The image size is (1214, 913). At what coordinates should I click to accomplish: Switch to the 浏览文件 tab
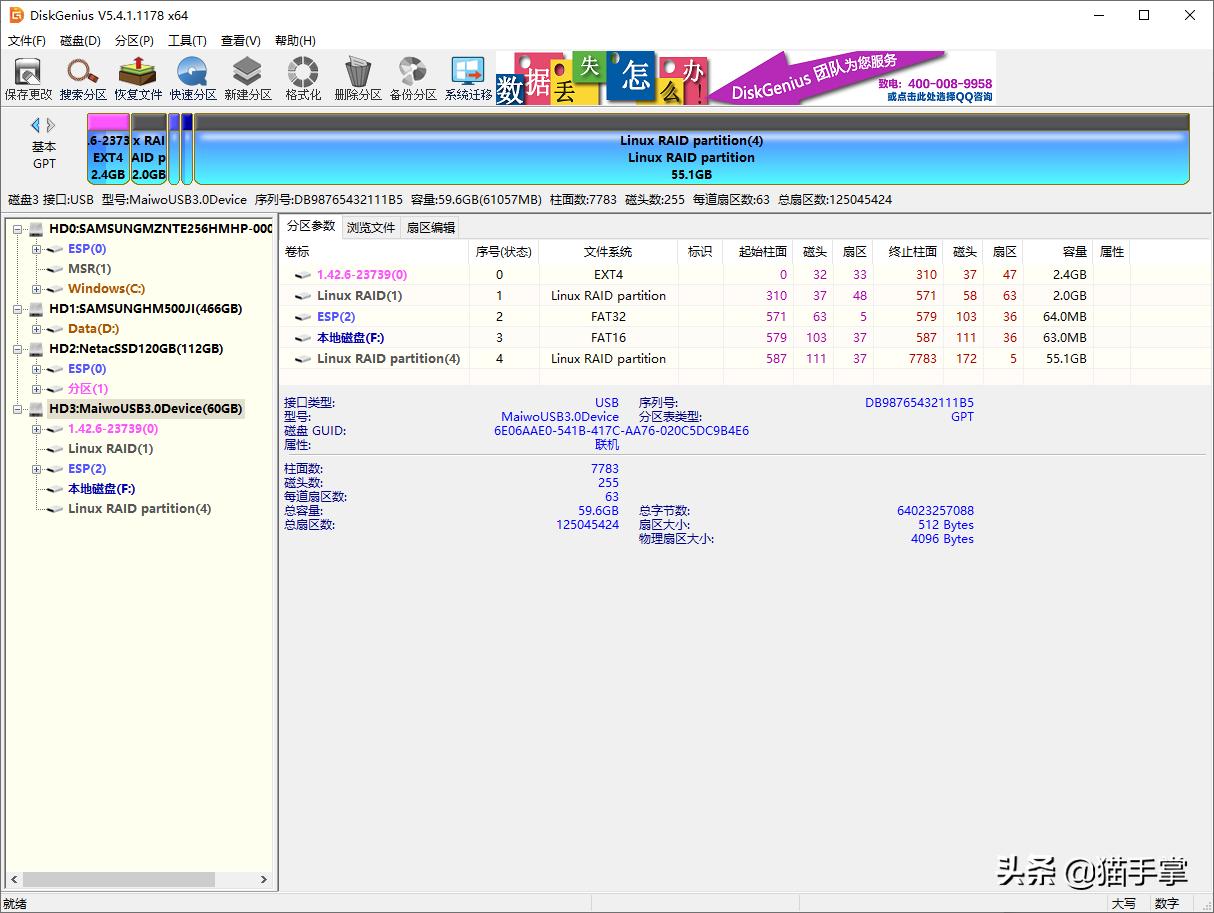[x=371, y=227]
